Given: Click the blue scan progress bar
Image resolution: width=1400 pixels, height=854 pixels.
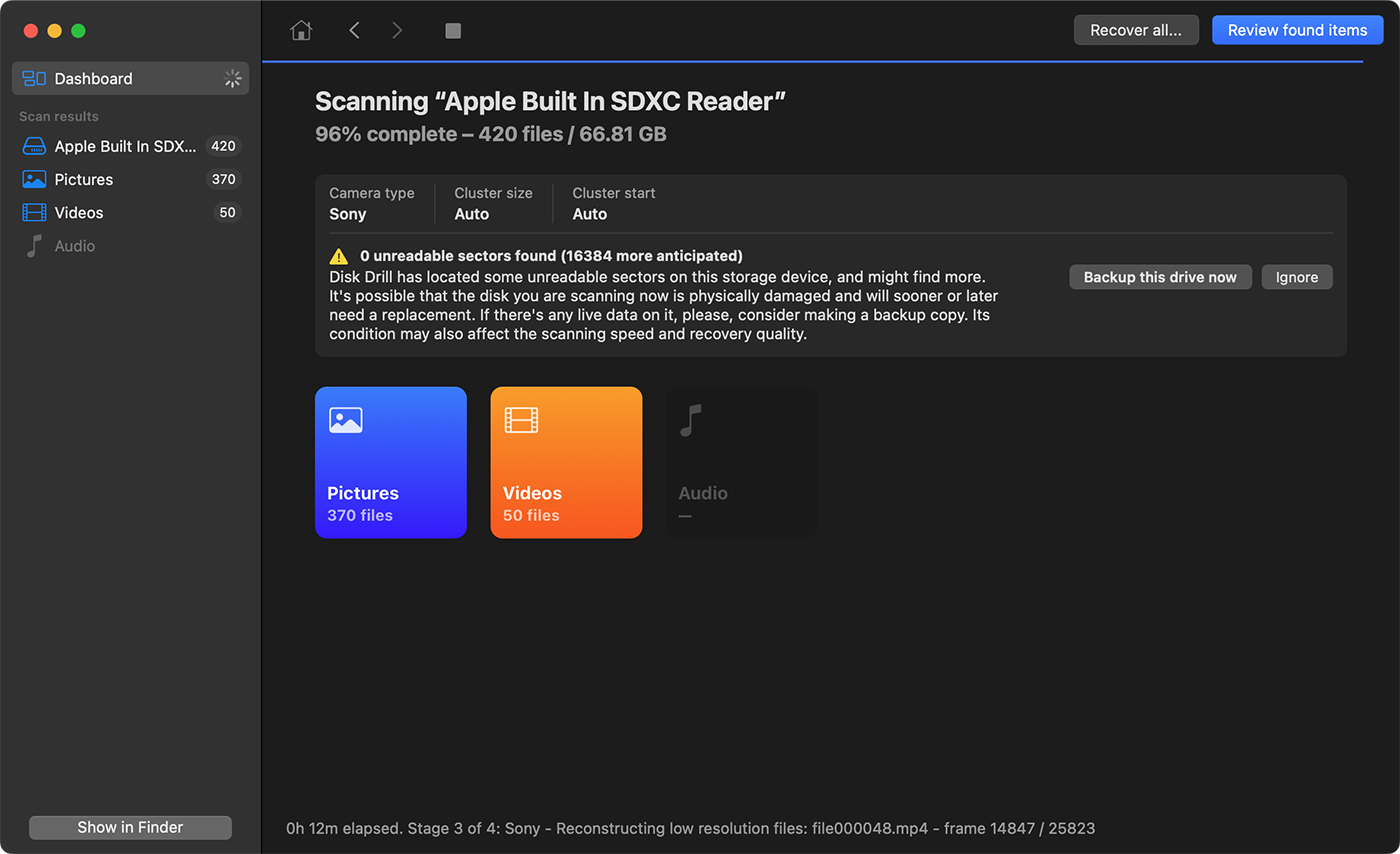Looking at the screenshot, I should 812,62.
